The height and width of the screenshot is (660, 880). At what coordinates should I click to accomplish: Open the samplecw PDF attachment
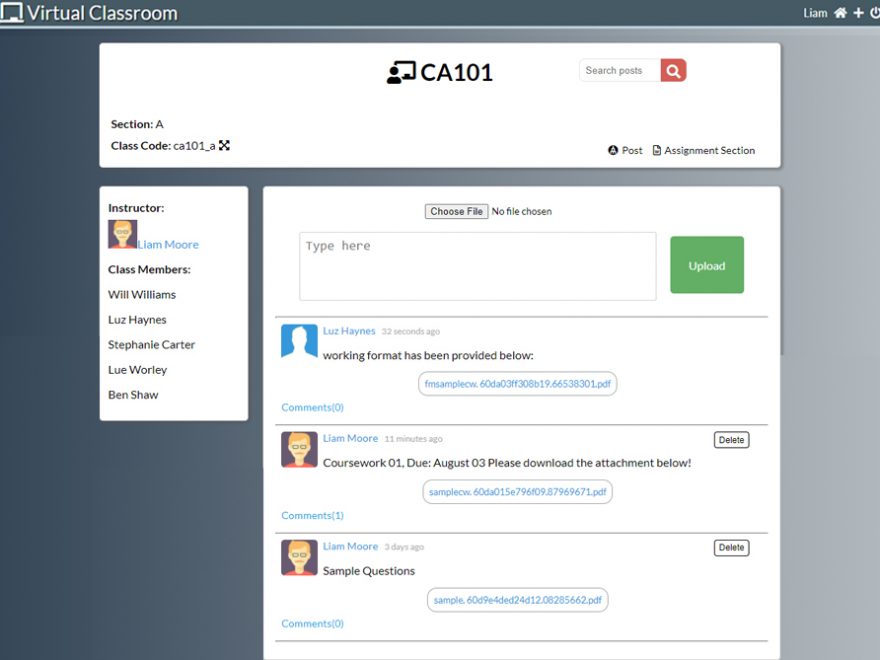(x=517, y=492)
